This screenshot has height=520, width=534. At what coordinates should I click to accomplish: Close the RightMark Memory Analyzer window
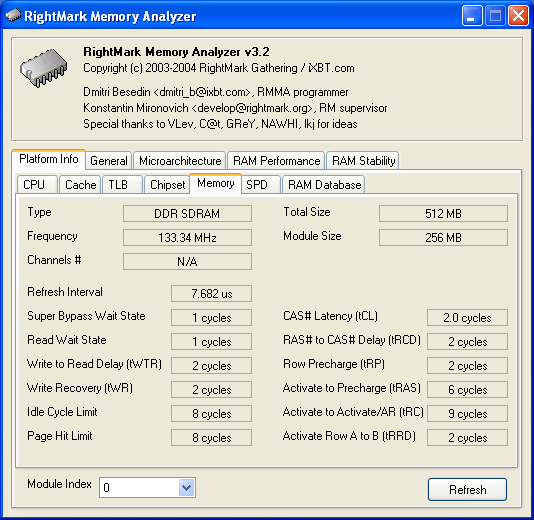pos(518,16)
